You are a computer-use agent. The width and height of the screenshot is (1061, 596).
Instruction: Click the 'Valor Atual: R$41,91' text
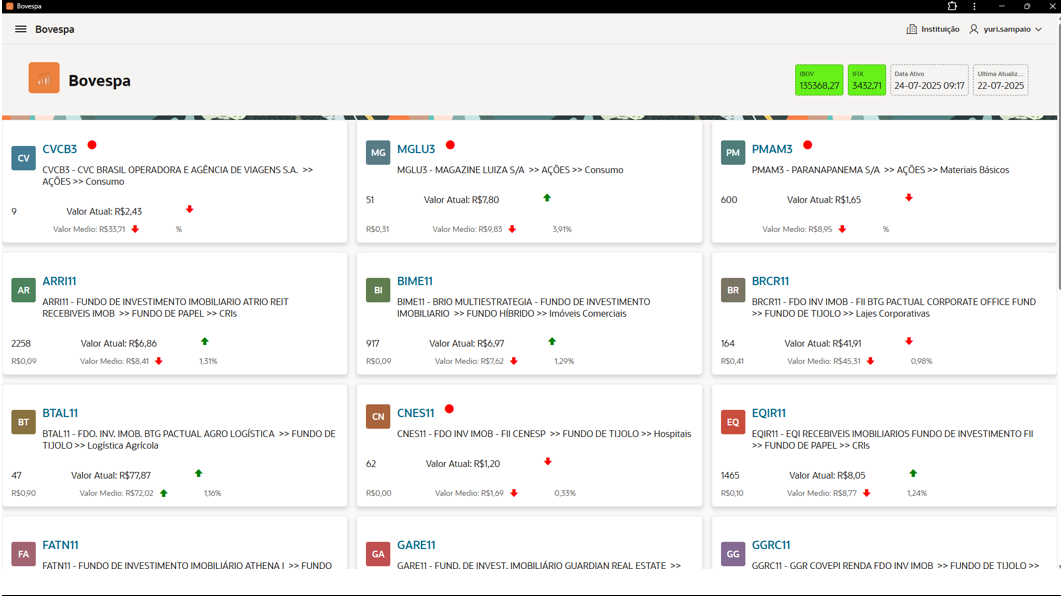tap(823, 344)
